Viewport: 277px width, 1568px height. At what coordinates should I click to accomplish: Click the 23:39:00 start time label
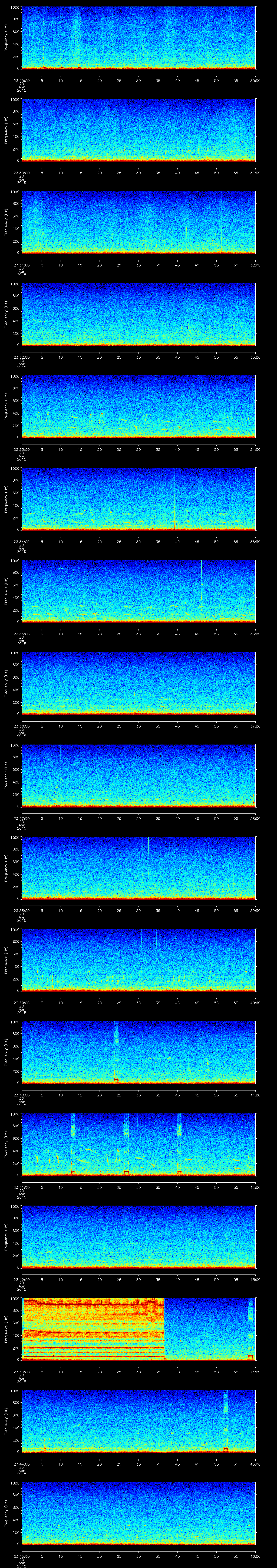point(21,1003)
